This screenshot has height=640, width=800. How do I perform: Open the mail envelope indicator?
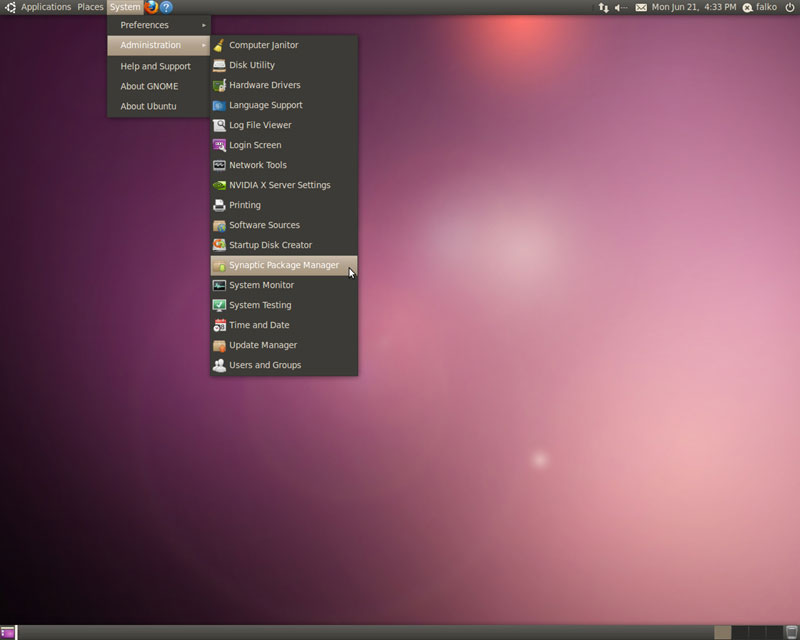641,7
